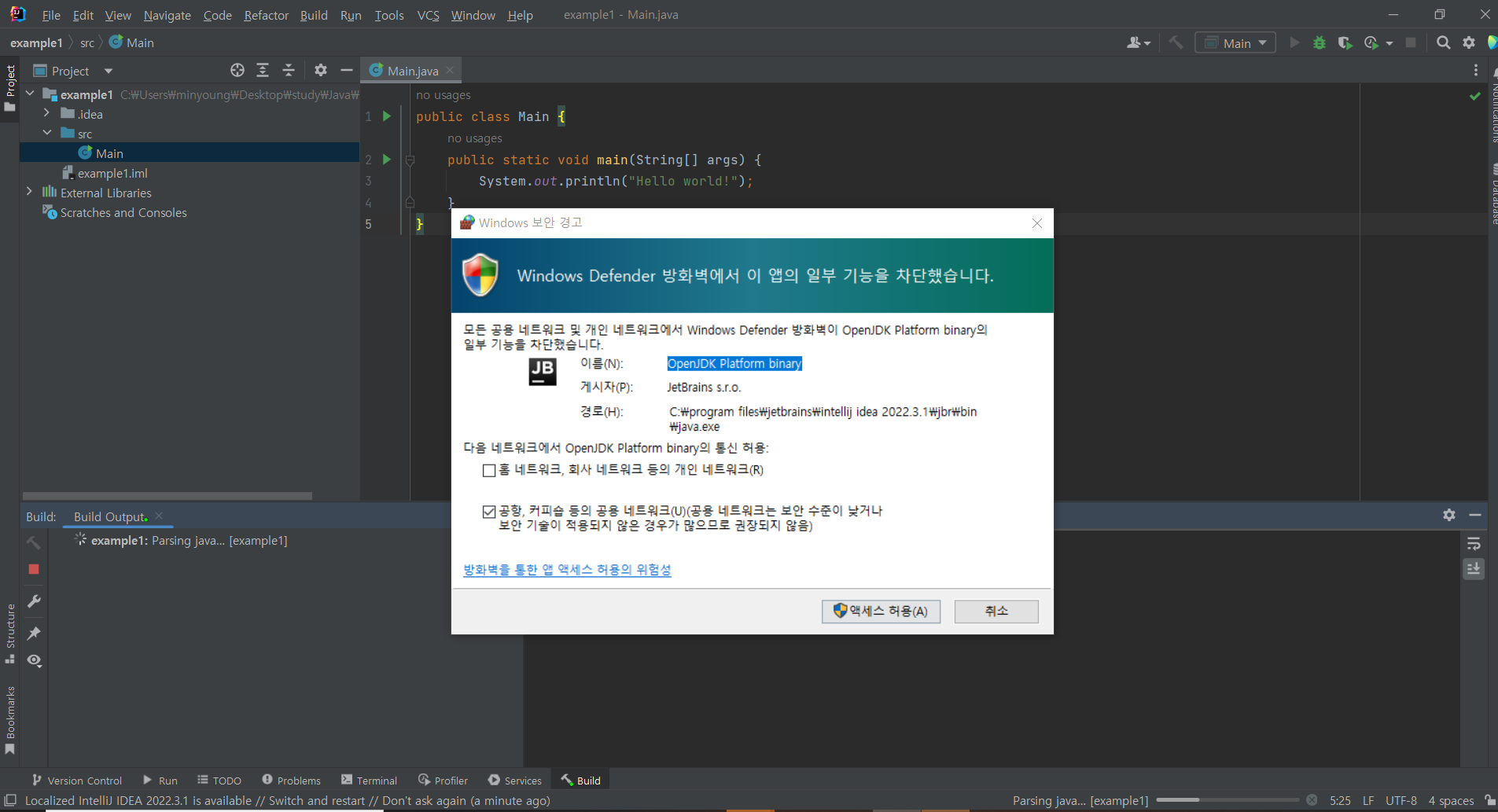Screen dimensions: 1498x812
Task: Open the VCS menu
Action: 428,15
